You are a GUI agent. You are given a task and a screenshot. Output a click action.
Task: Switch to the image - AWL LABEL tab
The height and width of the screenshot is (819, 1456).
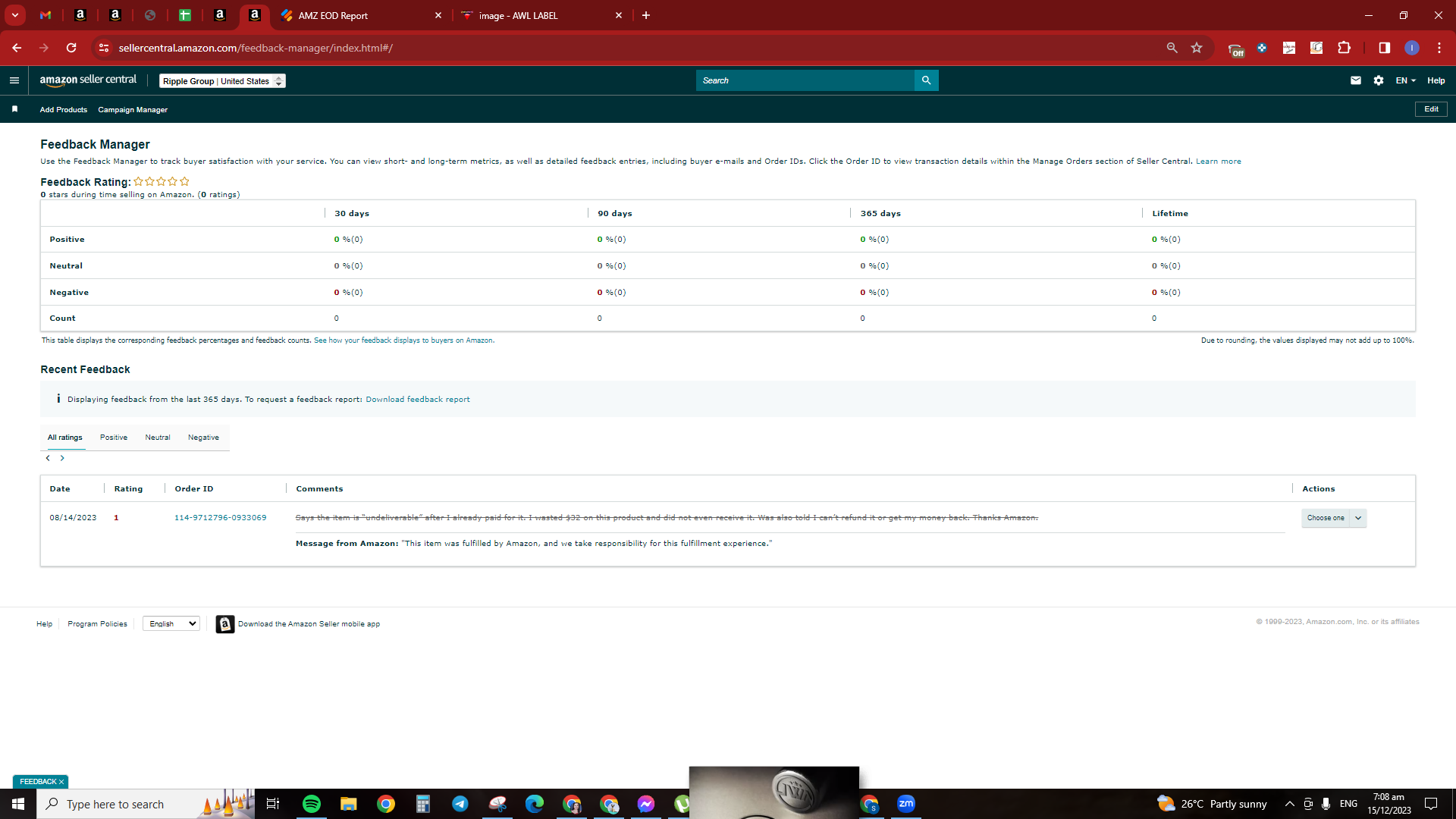(541, 15)
